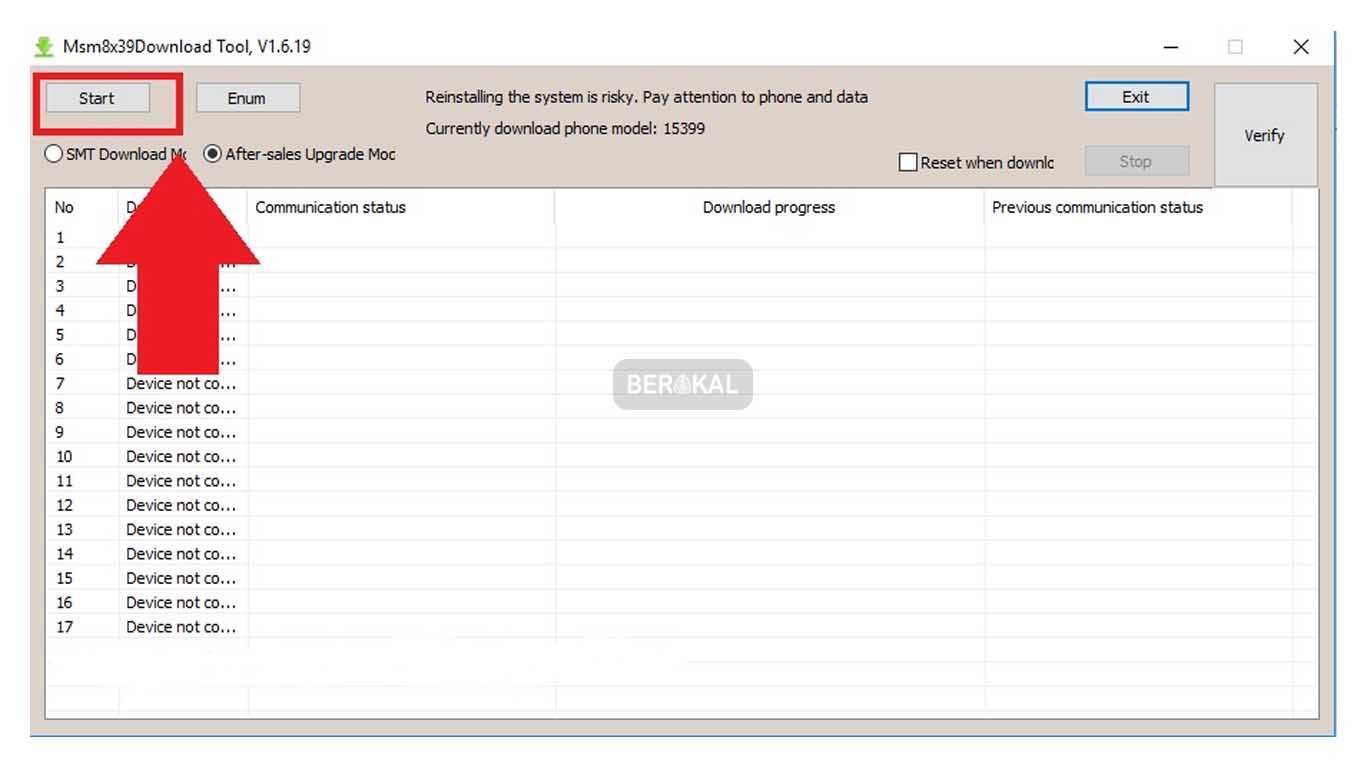Select SMT Download Mode radio button
This screenshot has height=768, width=1366.
click(x=53, y=154)
